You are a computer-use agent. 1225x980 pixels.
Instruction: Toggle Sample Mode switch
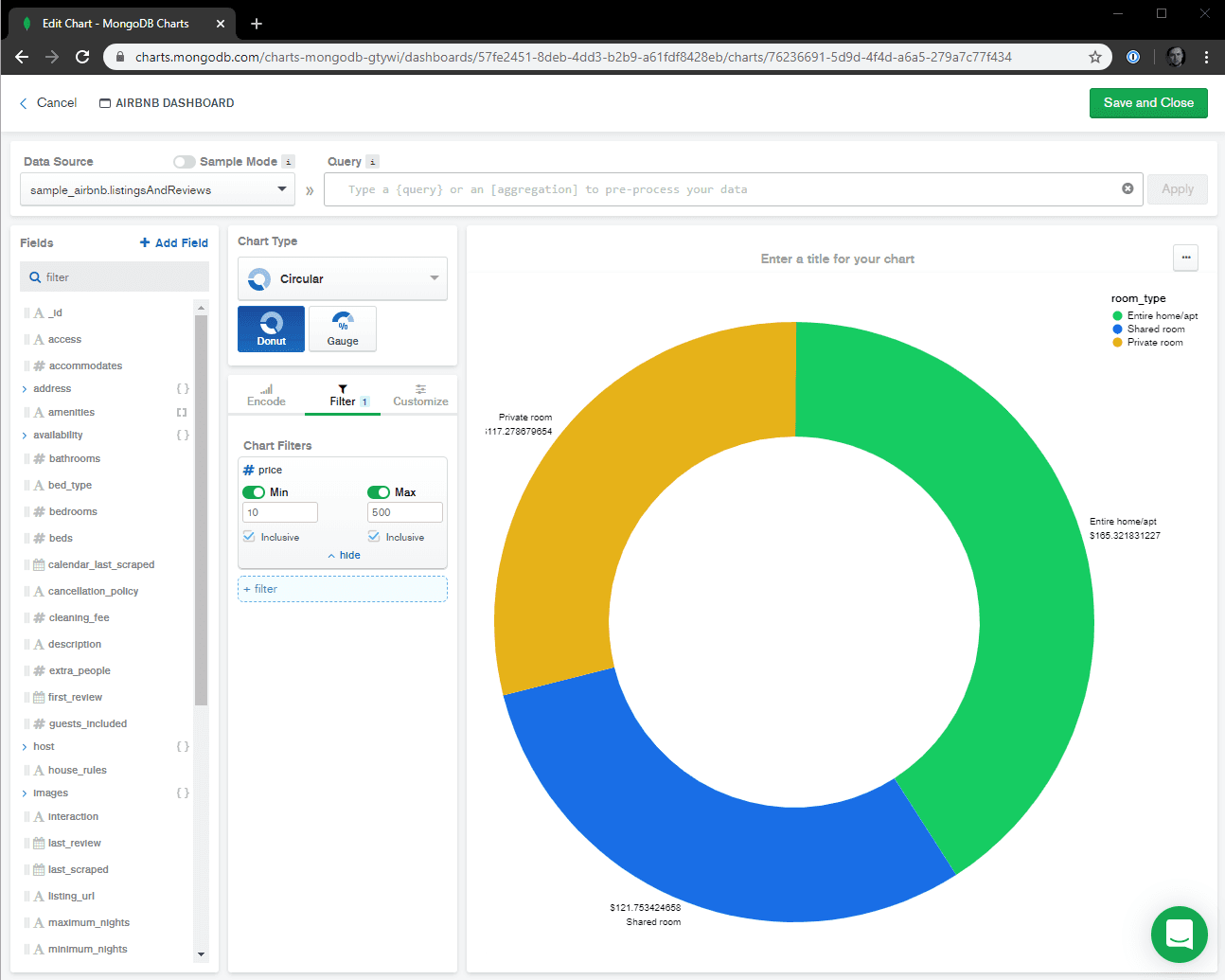(184, 162)
